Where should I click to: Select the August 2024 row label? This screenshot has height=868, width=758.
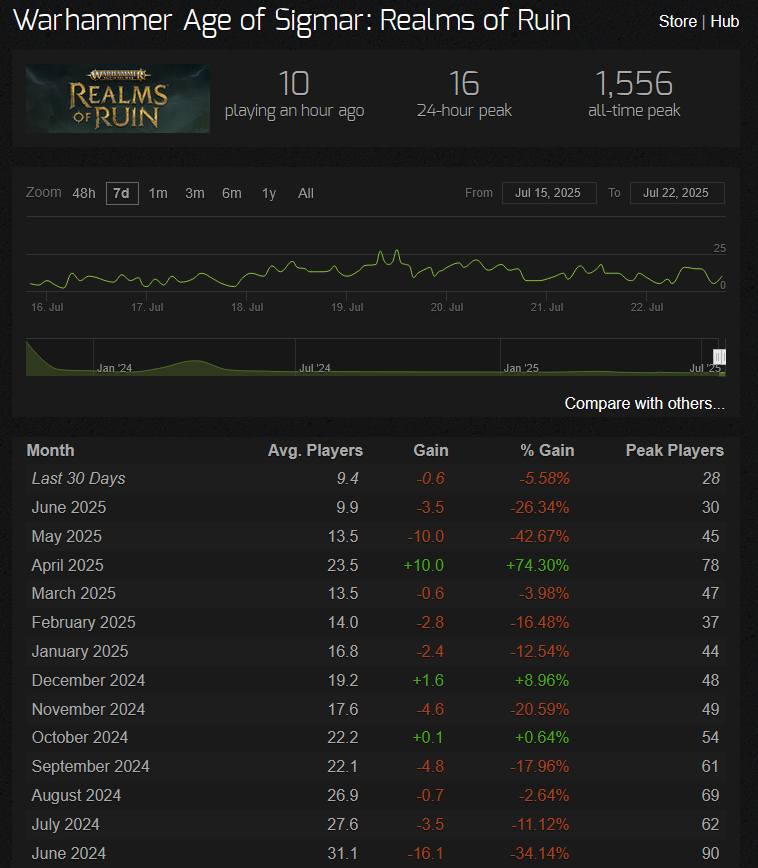[76, 795]
